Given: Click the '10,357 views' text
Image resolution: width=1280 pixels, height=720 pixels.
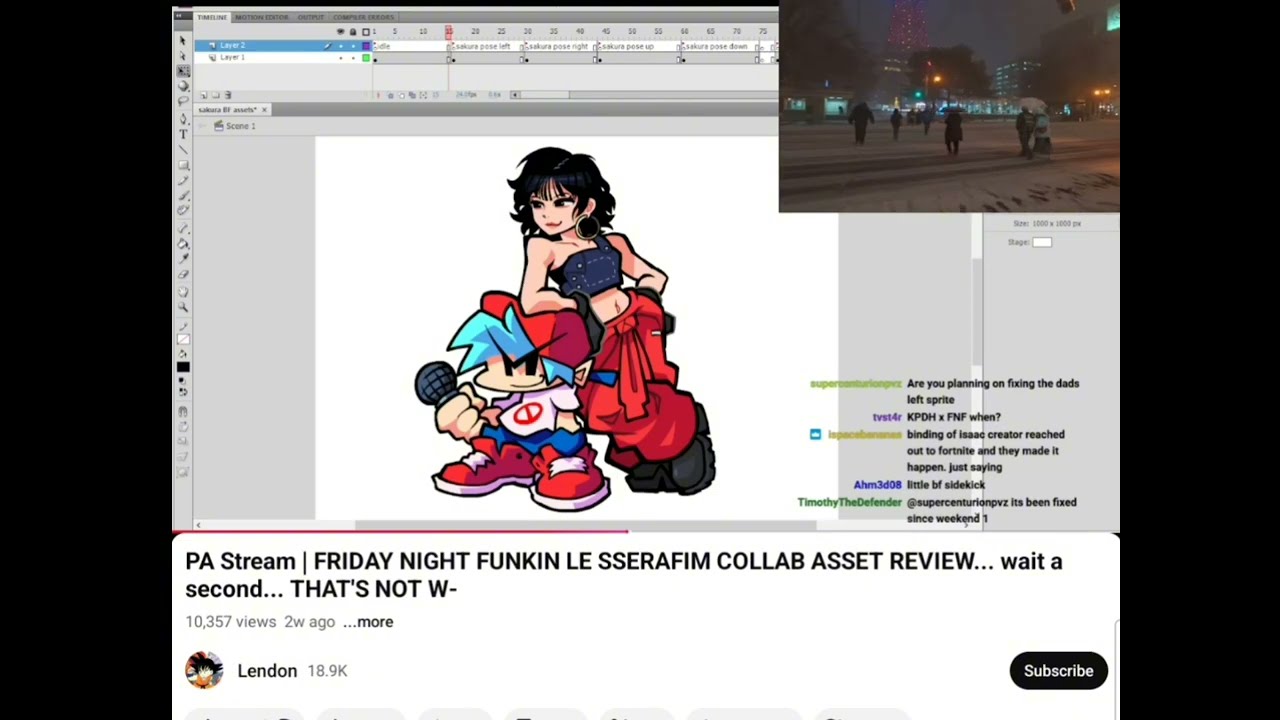Looking at the screenshot, I should [x=230, y=621].
